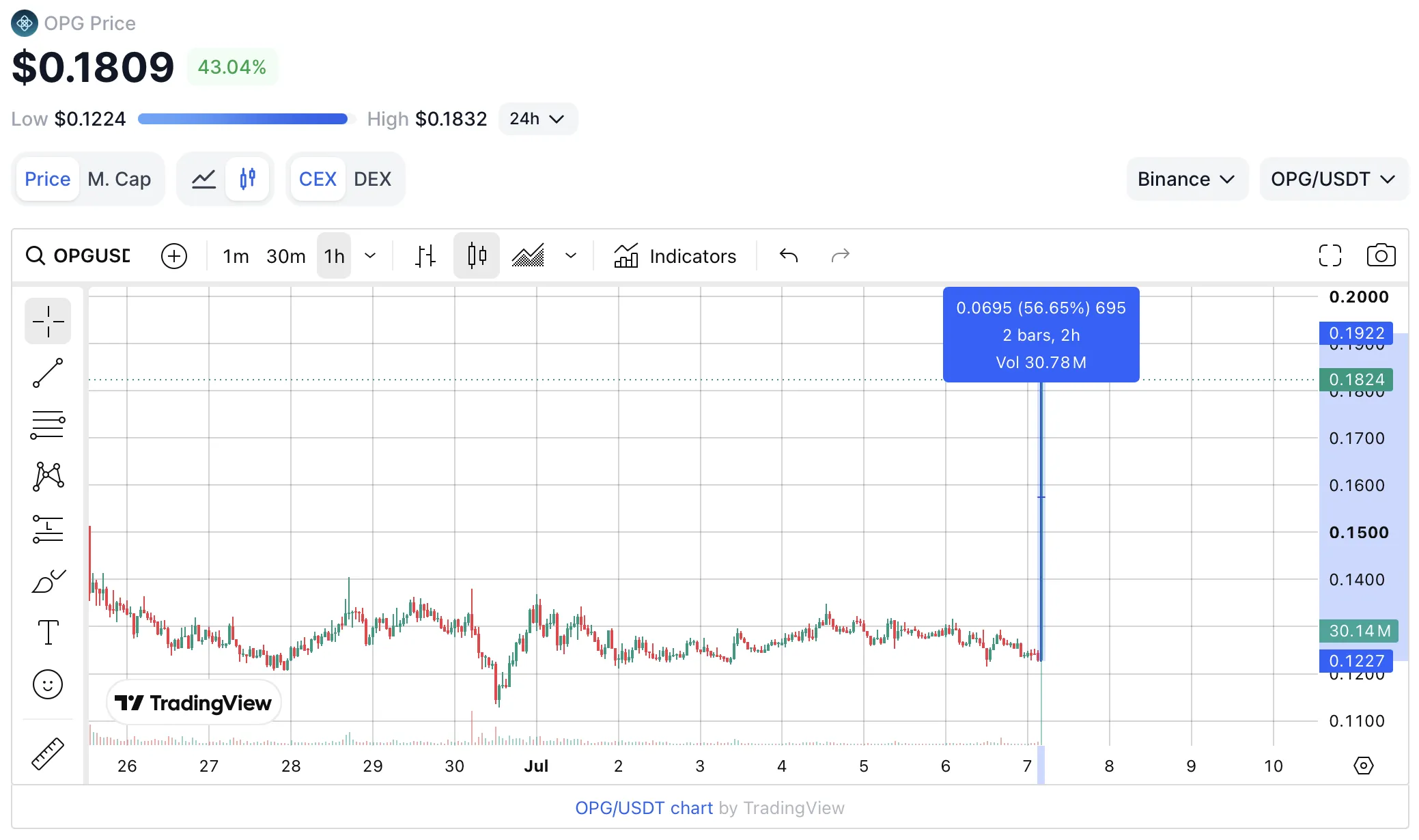Switch chart to candles style
Screen dimensions: 1419x840
click(477, 256)
